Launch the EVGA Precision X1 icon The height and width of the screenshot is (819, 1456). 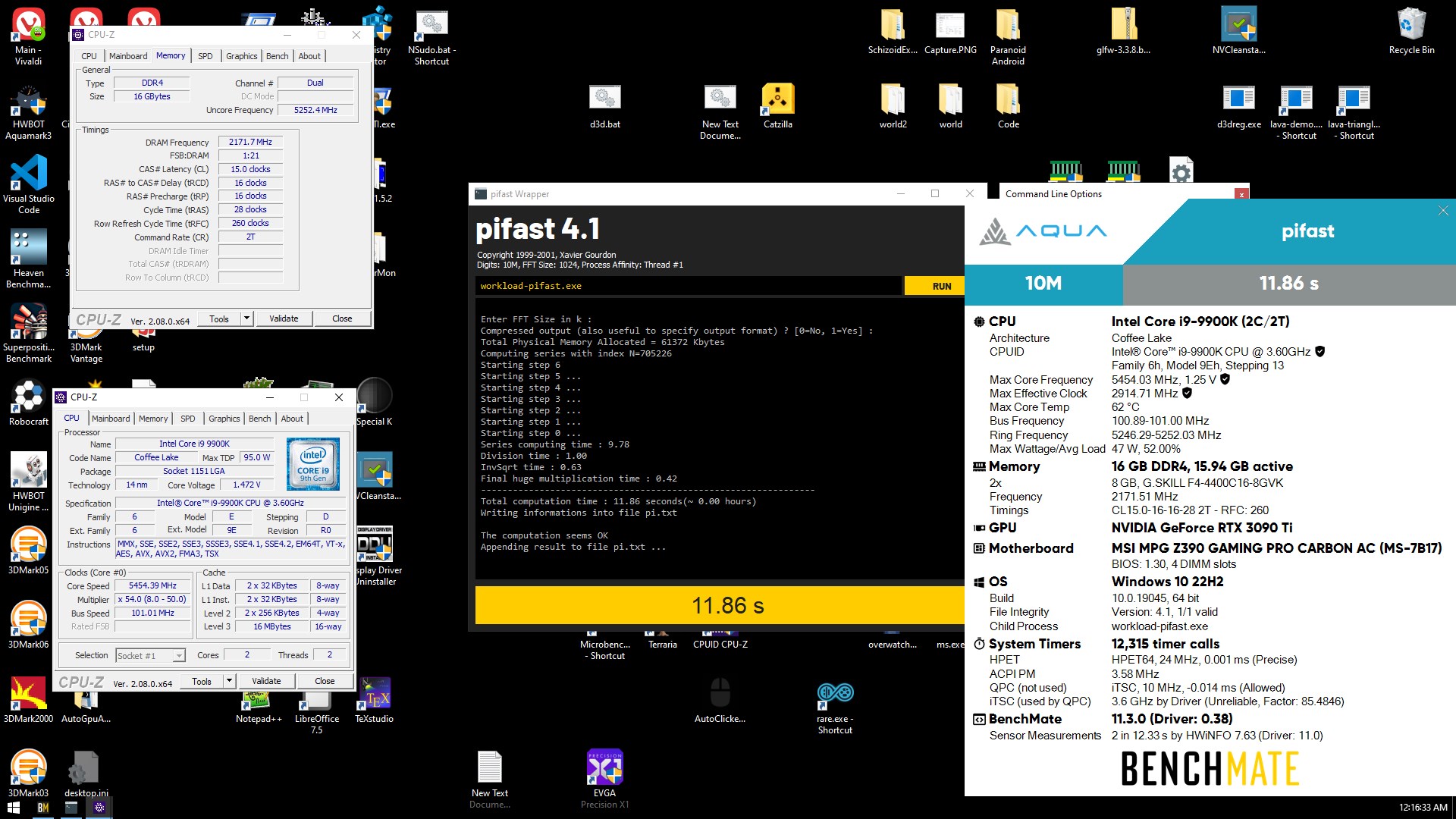(x=604, y=780)
